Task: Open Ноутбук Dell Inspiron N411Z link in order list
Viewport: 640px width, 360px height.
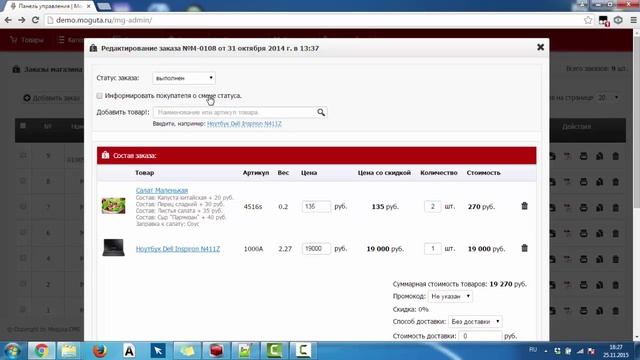Action: [178, 249]
